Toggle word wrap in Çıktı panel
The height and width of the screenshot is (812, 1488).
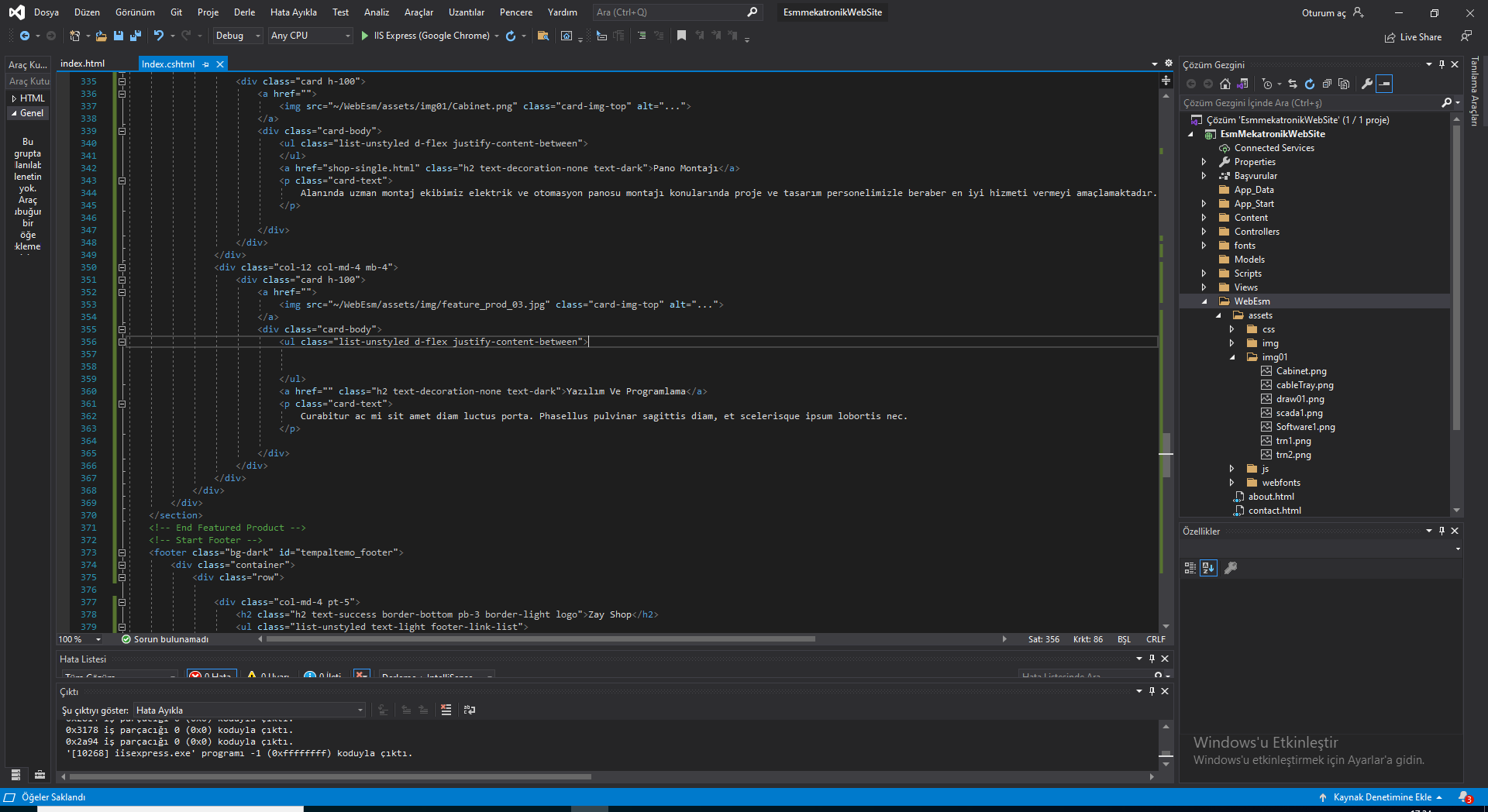pyautogui.click(x=470, y=710)
